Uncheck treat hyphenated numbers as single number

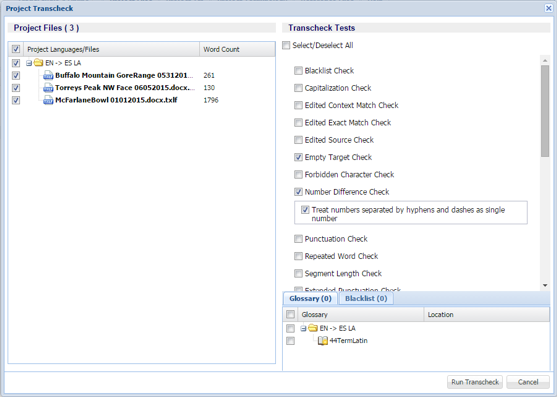point(305,210)
